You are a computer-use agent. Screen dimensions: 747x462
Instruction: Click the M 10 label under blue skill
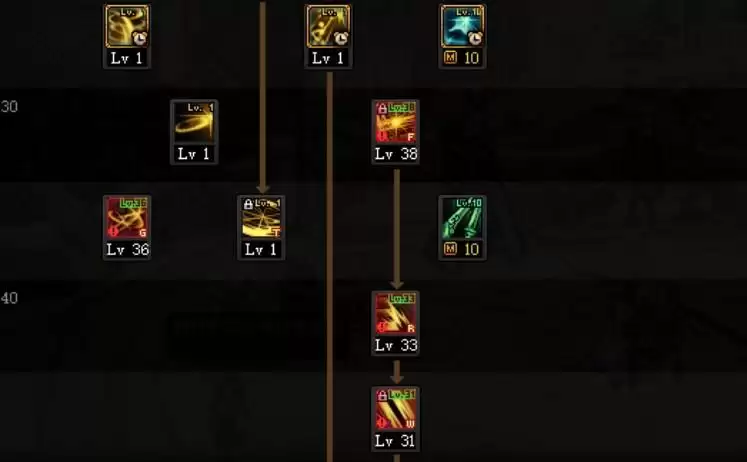(x=462, y=58)
